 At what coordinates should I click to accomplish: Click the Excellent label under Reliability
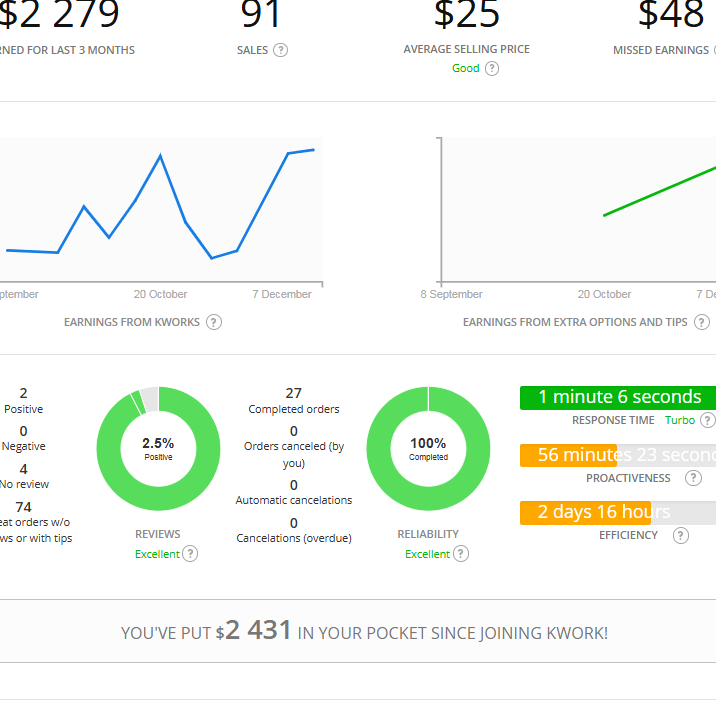coord(427,554)
